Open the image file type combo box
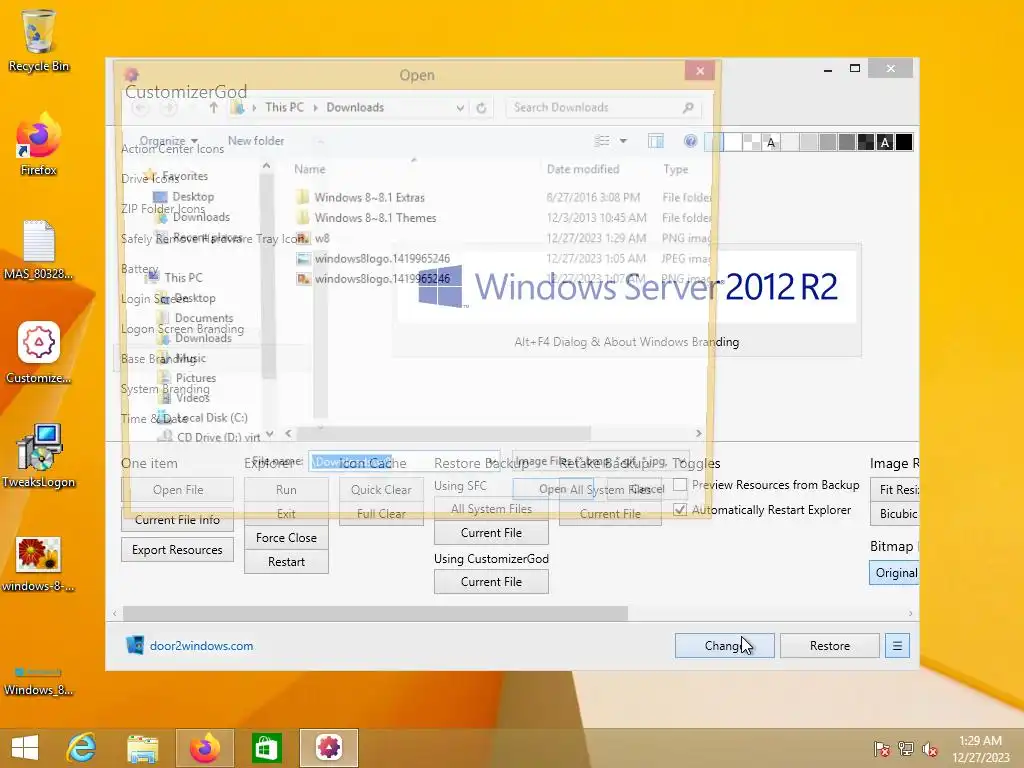Screen dimensions: 1024x768 coord(601,461)
